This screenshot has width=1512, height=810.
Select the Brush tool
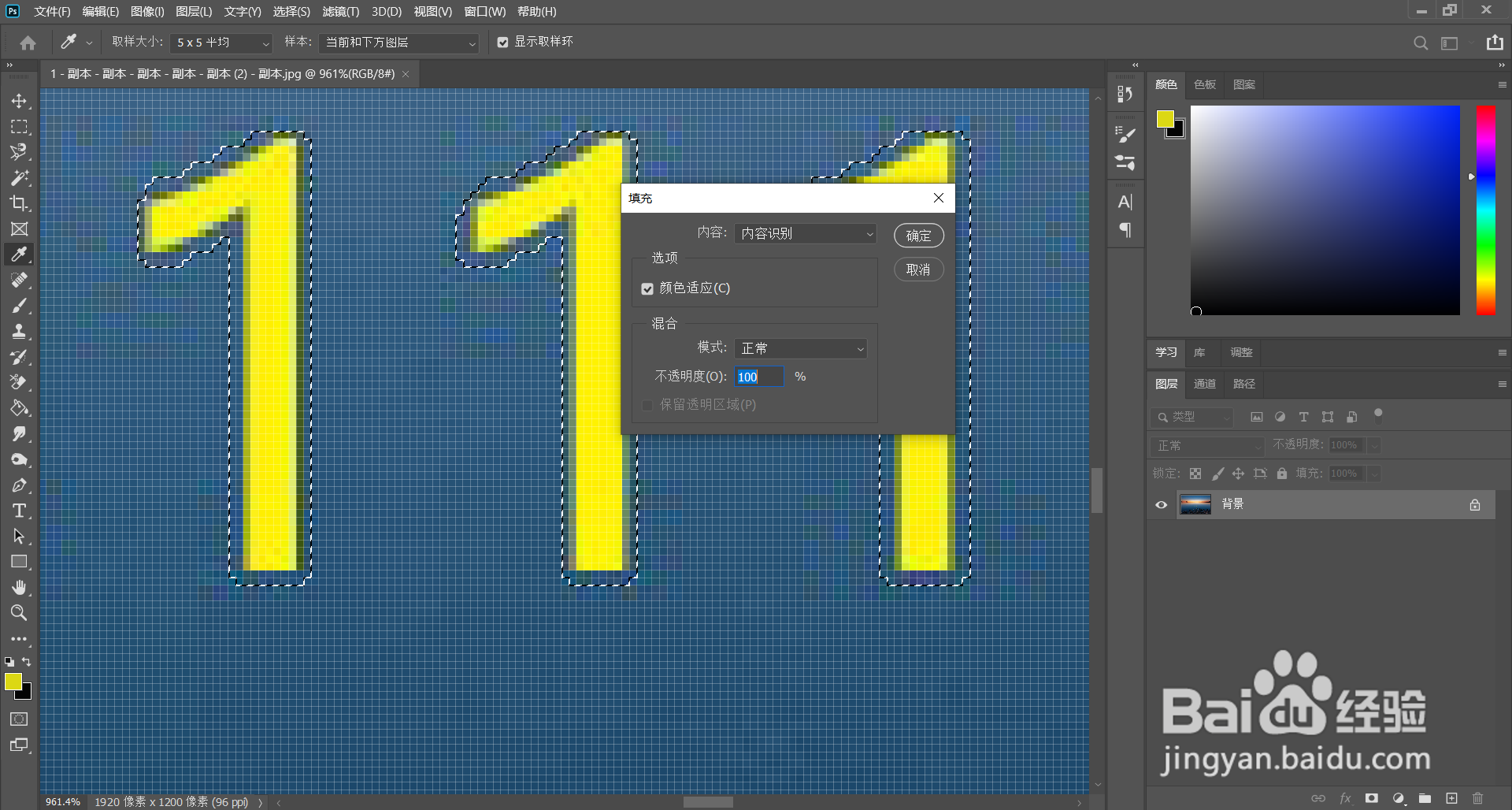click(19, 306)
